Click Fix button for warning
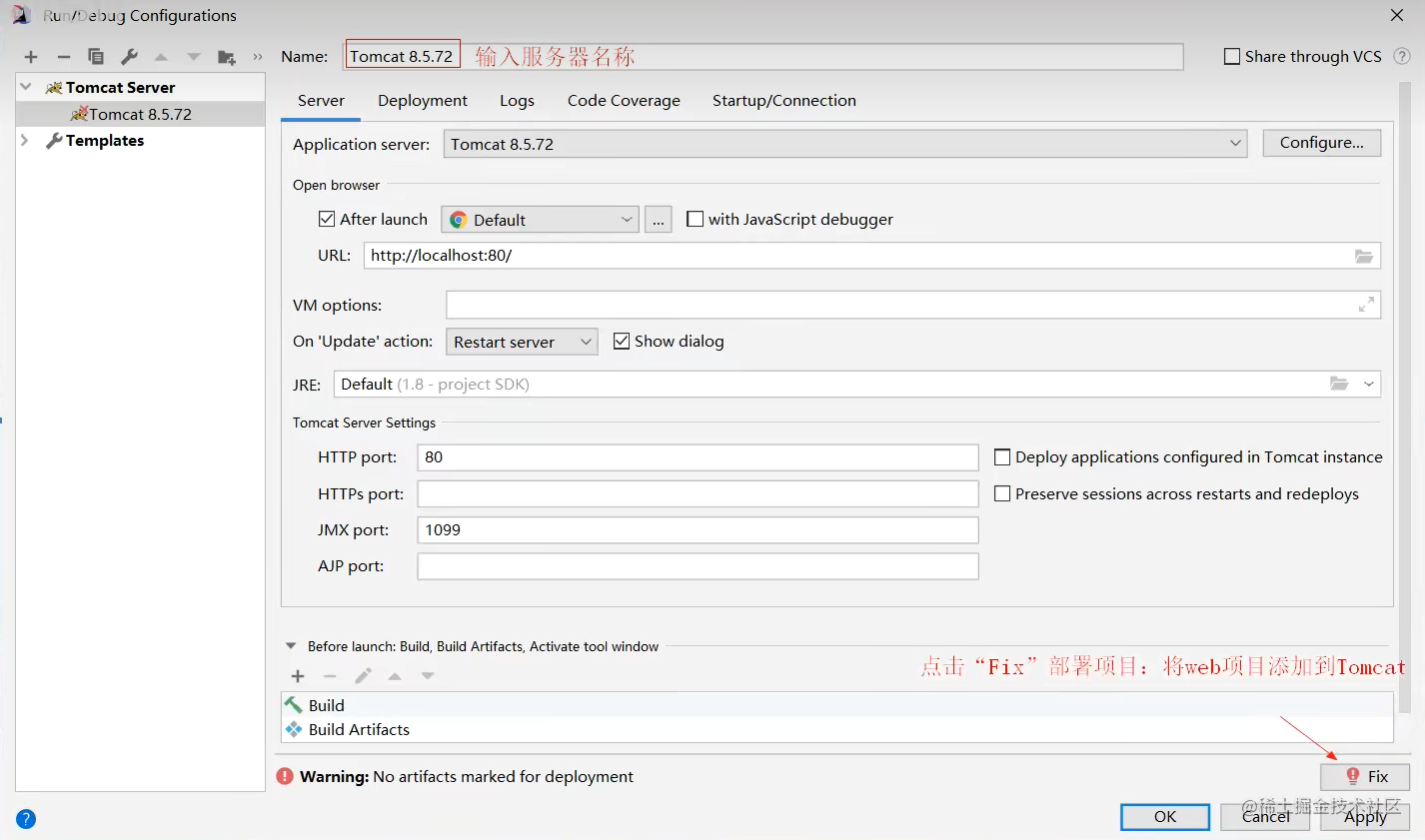1425x840 pixels. [1365, 777]
